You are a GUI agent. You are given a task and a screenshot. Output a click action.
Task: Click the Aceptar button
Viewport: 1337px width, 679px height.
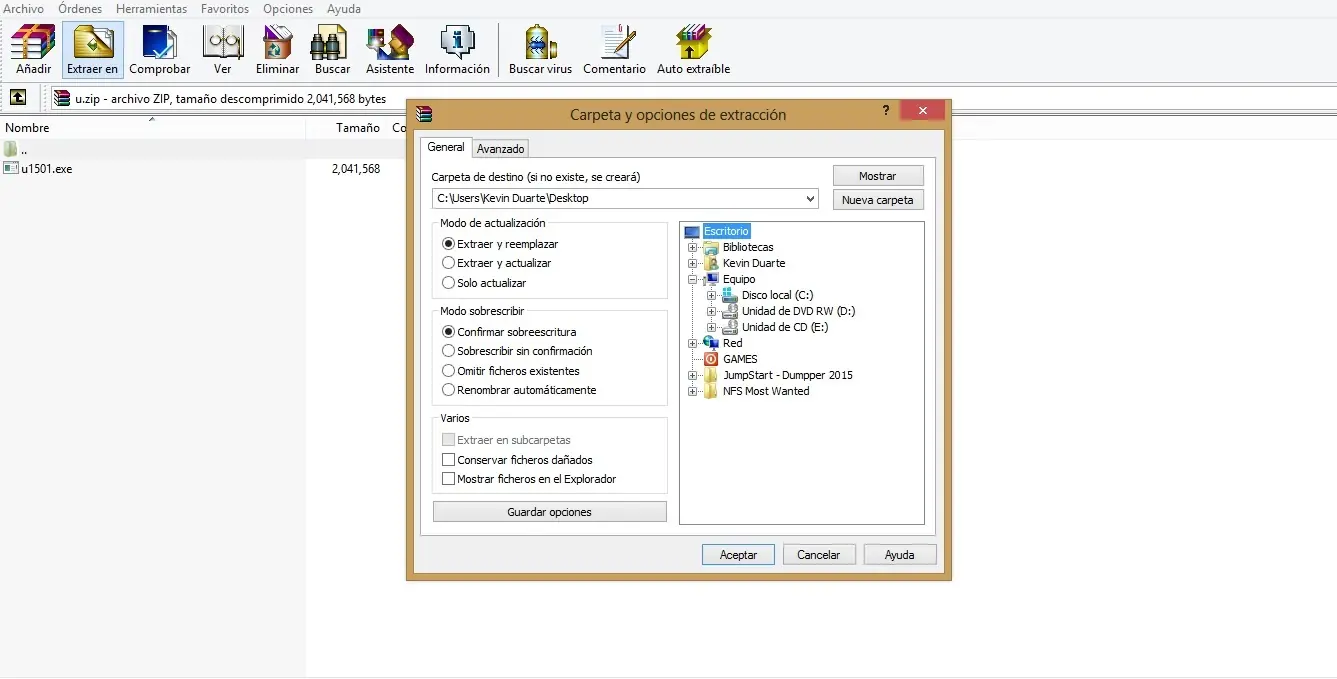click(738, 555)
